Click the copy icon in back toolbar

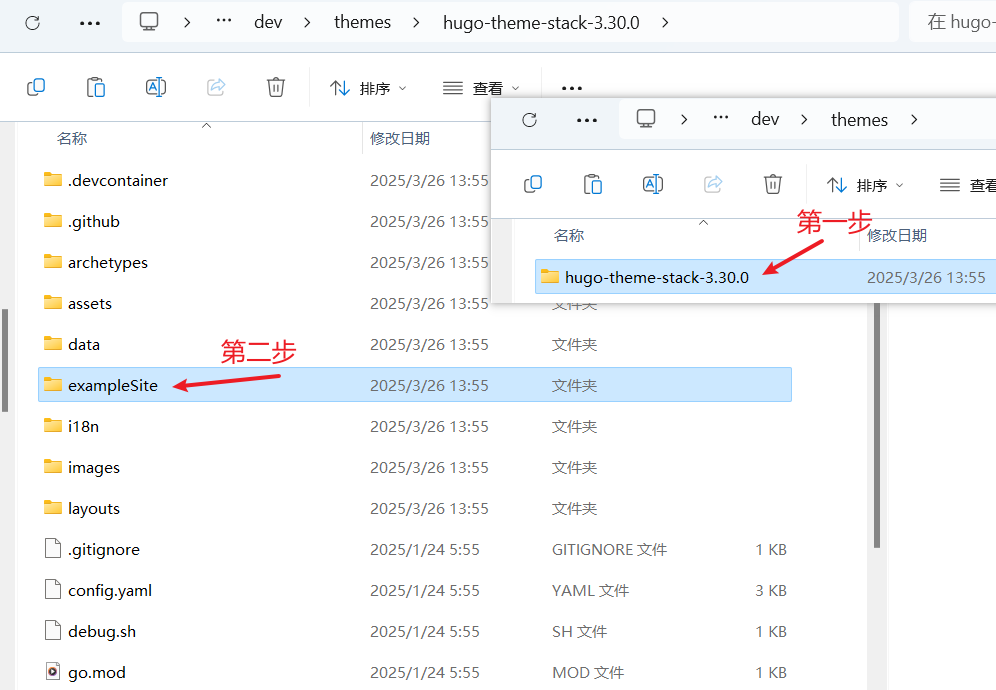36,87
